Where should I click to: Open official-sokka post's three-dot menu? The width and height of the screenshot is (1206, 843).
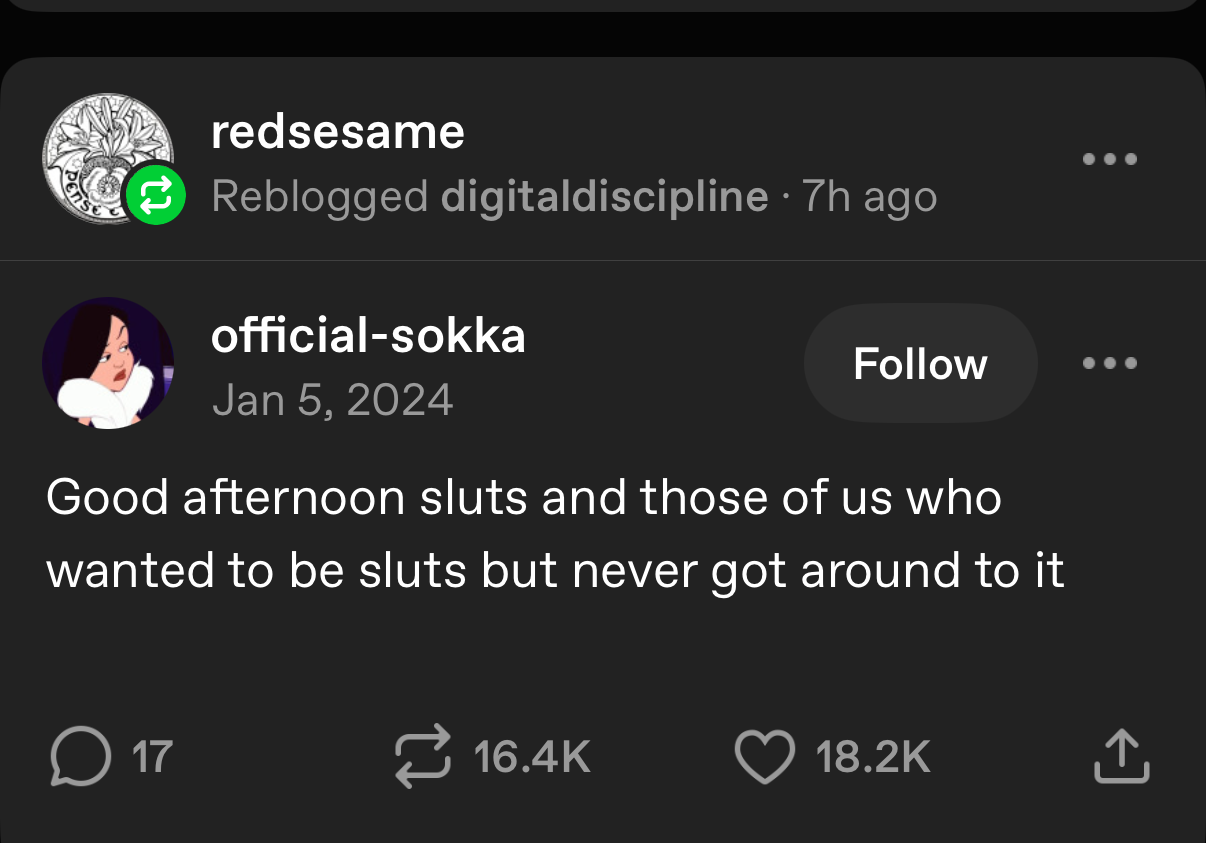point(1110,363)
